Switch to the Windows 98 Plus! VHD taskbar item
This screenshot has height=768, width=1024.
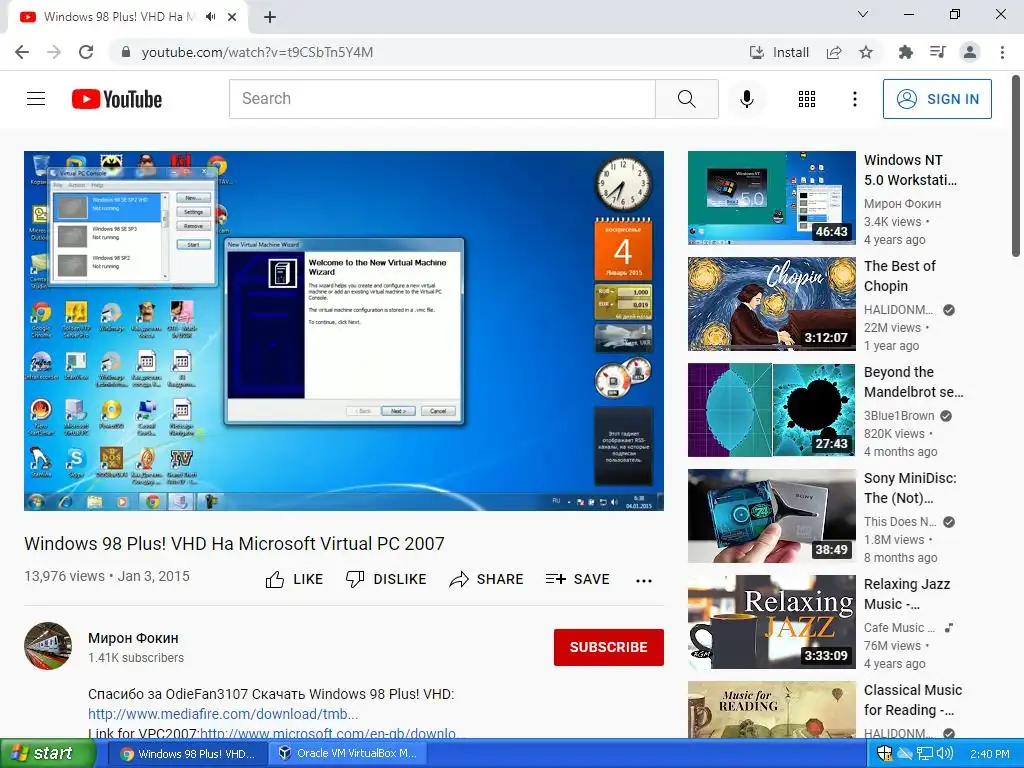click(x=187, y=754)
